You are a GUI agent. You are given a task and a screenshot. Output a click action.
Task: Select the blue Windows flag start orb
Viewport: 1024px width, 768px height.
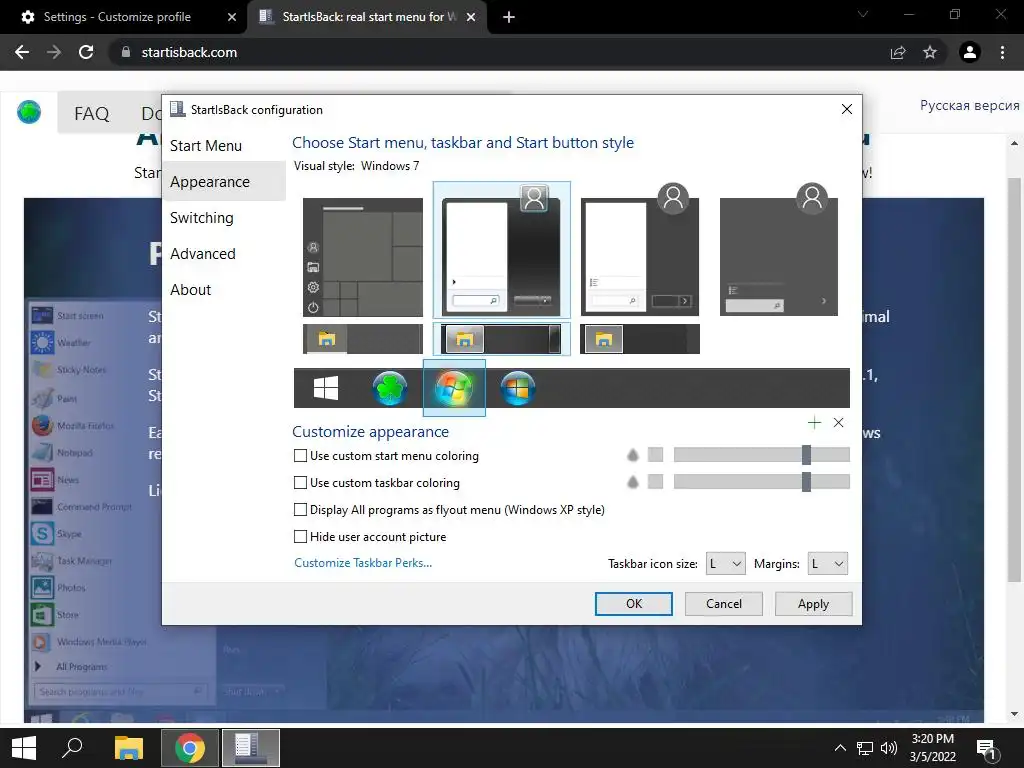(518, 388)
